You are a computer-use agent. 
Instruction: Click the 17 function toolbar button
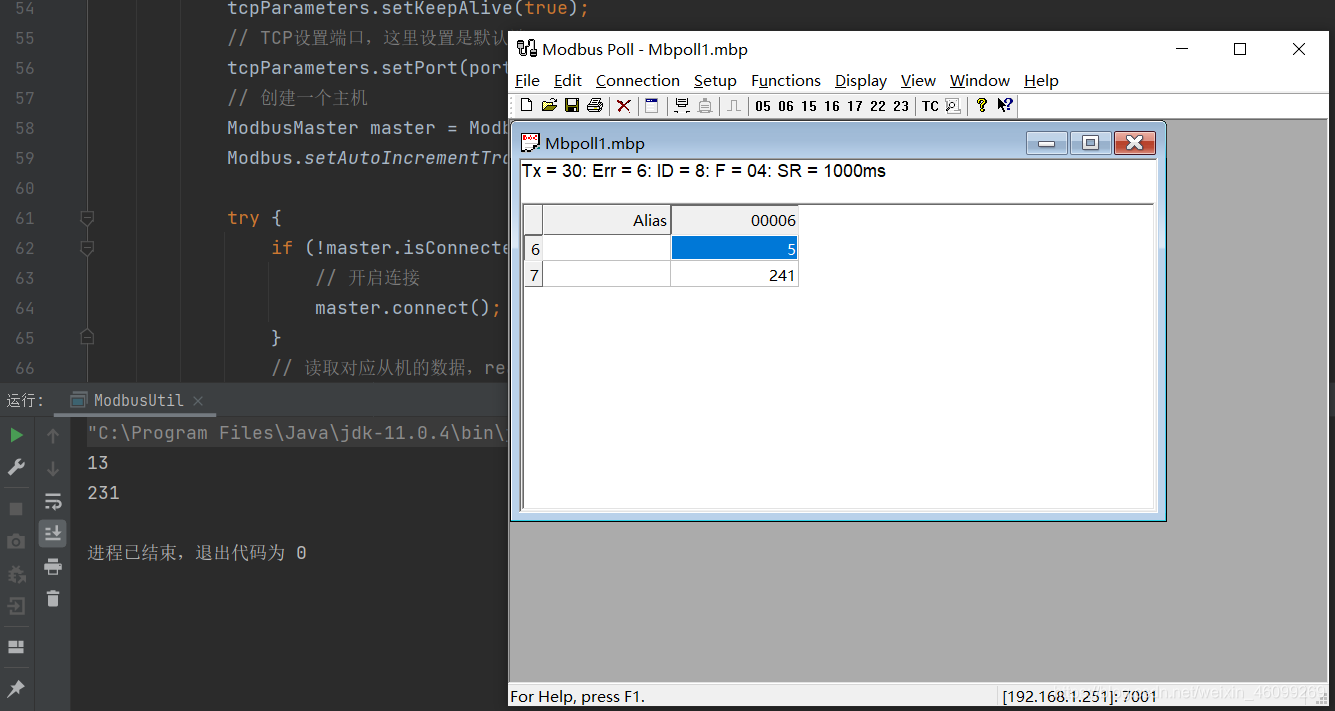click(x=855, y=106)
